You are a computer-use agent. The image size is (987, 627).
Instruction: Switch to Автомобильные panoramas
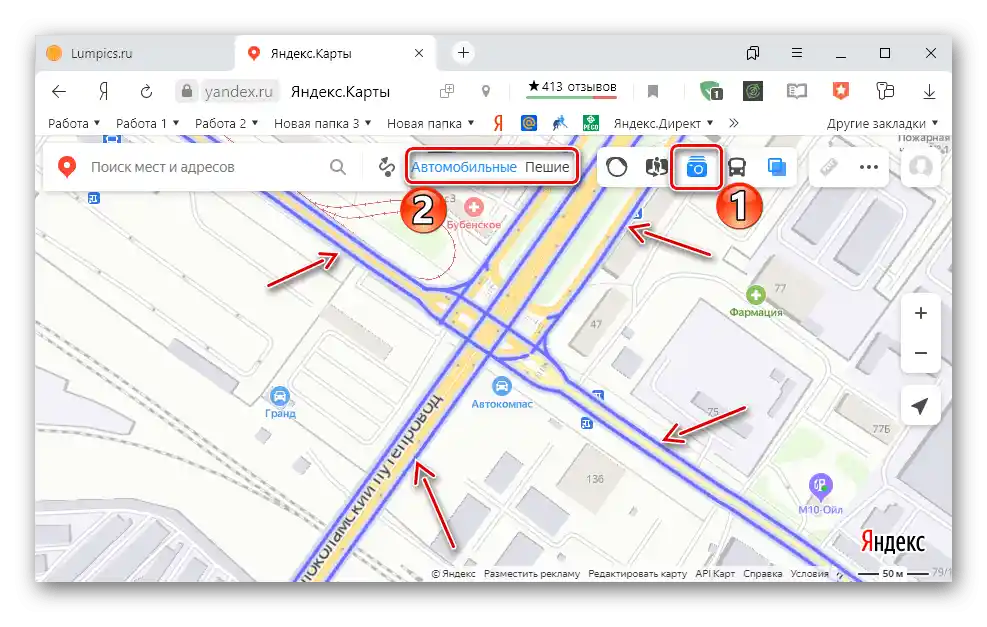[x=464, y=167]
